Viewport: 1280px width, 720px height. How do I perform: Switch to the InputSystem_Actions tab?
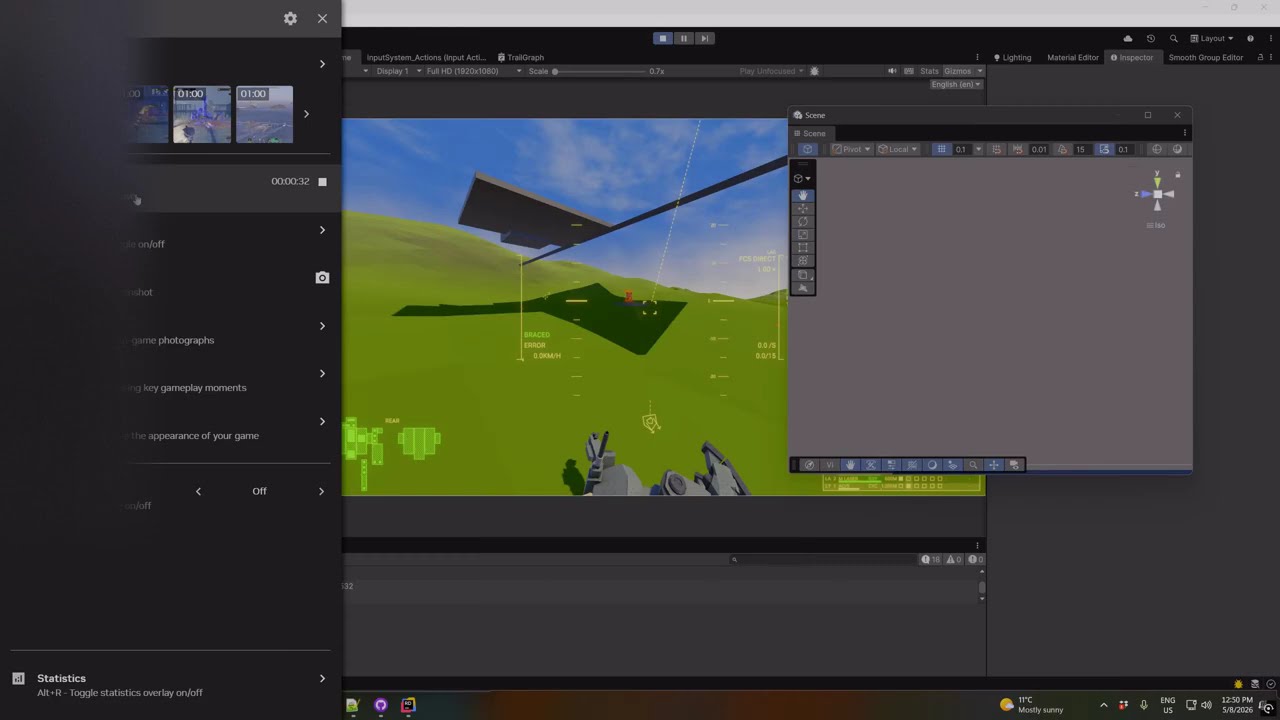click(x=426, y=57)
